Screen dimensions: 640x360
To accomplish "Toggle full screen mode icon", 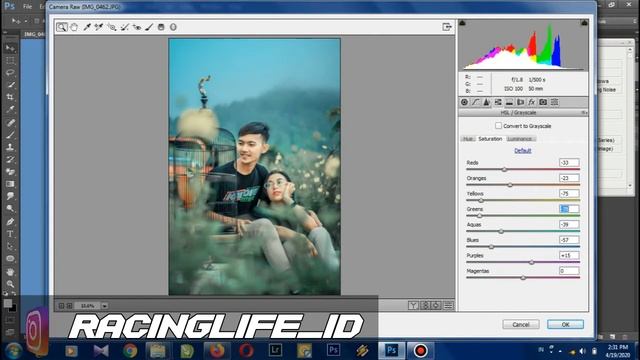I will [447, 27].
